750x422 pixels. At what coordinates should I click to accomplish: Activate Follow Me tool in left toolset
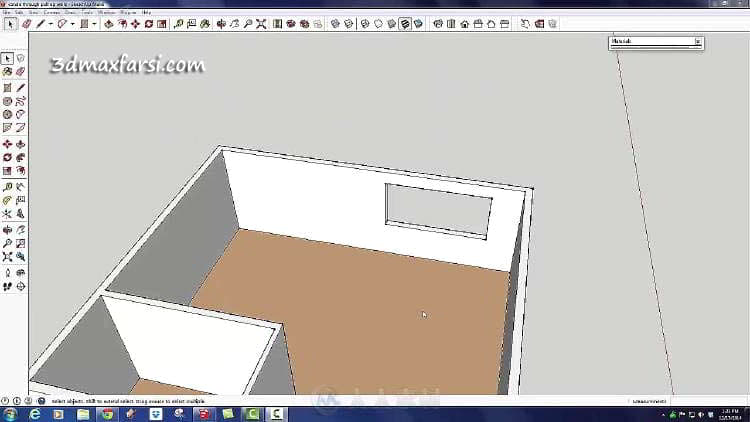(21, 157)
